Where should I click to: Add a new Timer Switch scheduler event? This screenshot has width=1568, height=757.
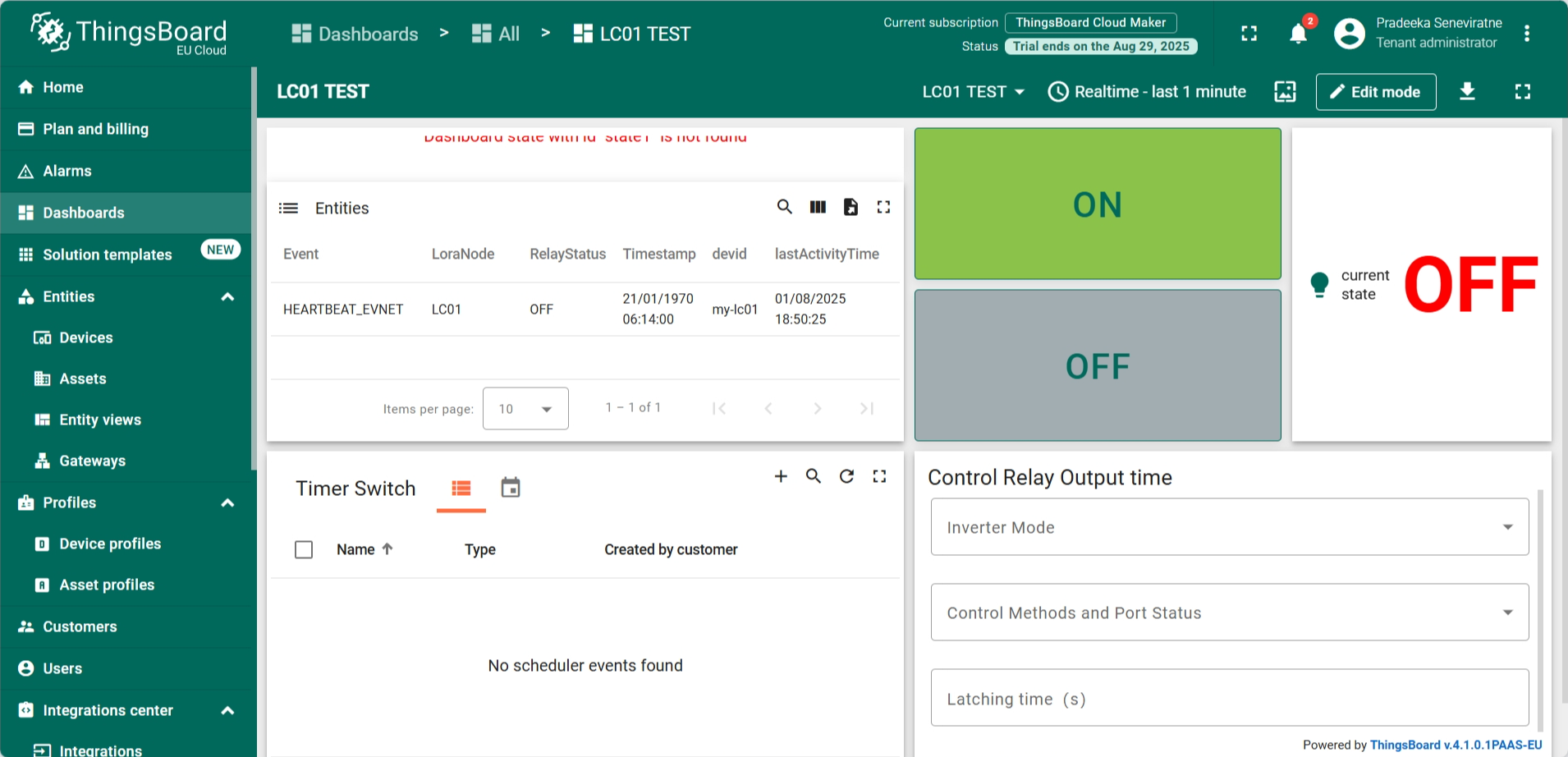click(x=781, y=476)
